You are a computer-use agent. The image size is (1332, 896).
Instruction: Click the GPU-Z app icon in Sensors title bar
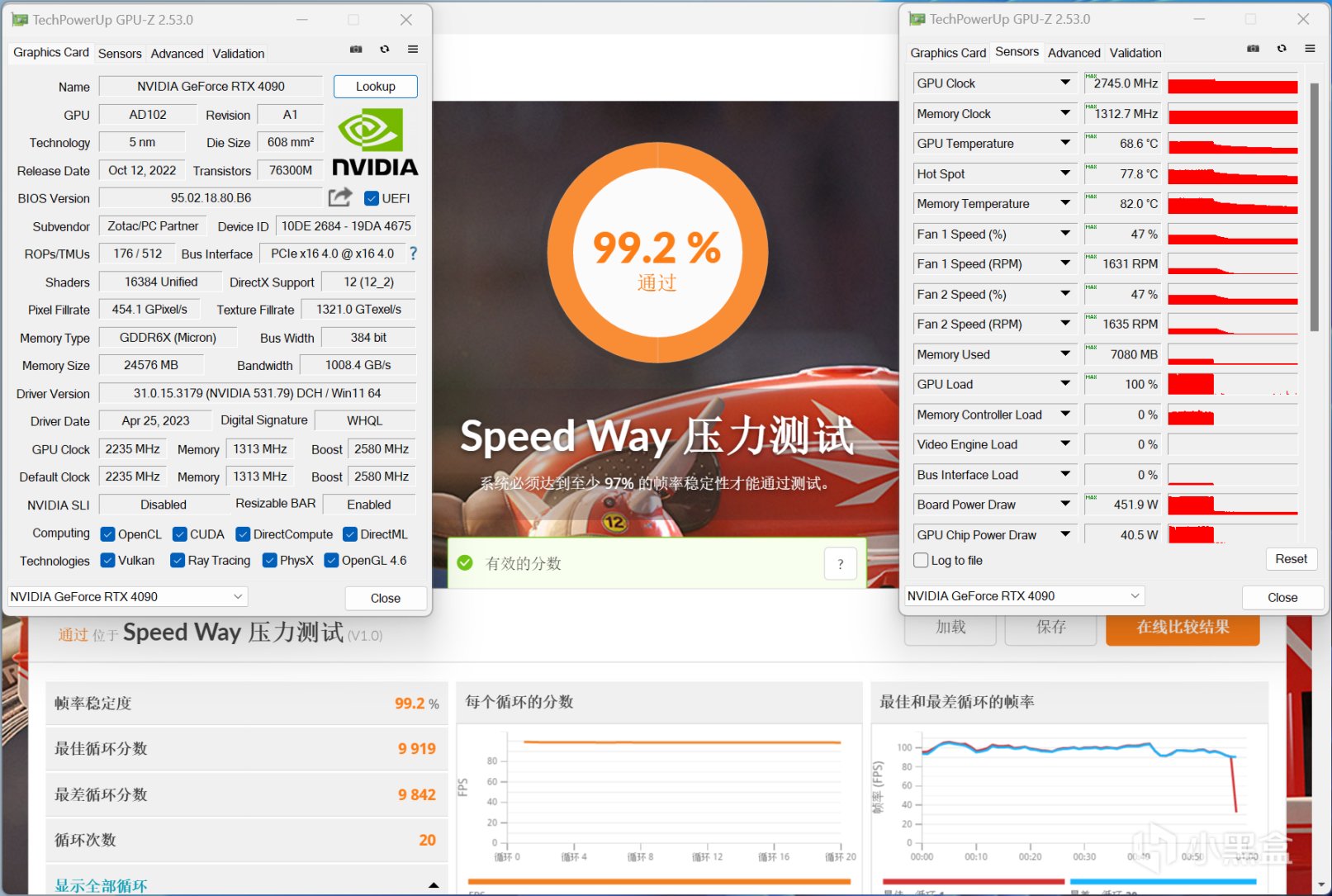coord(917,19)
